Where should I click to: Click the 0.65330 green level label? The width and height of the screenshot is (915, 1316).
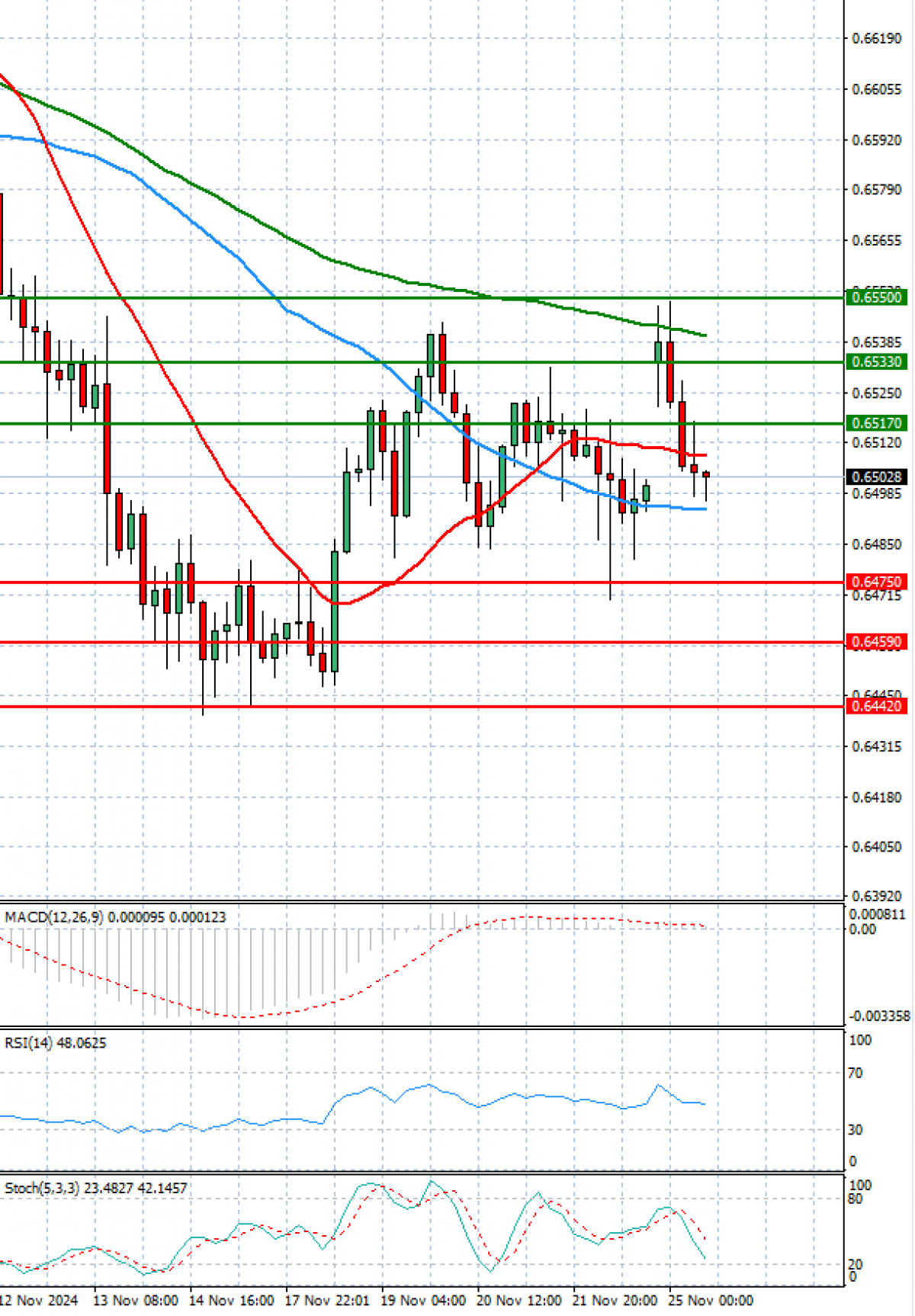876,361
